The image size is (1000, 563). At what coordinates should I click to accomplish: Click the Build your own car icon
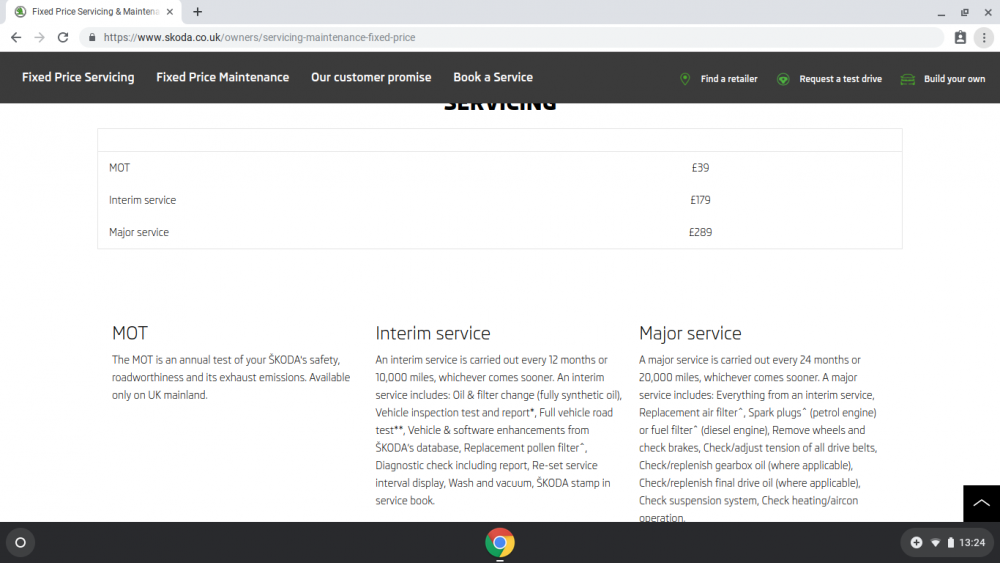click(x=908, y=79)
